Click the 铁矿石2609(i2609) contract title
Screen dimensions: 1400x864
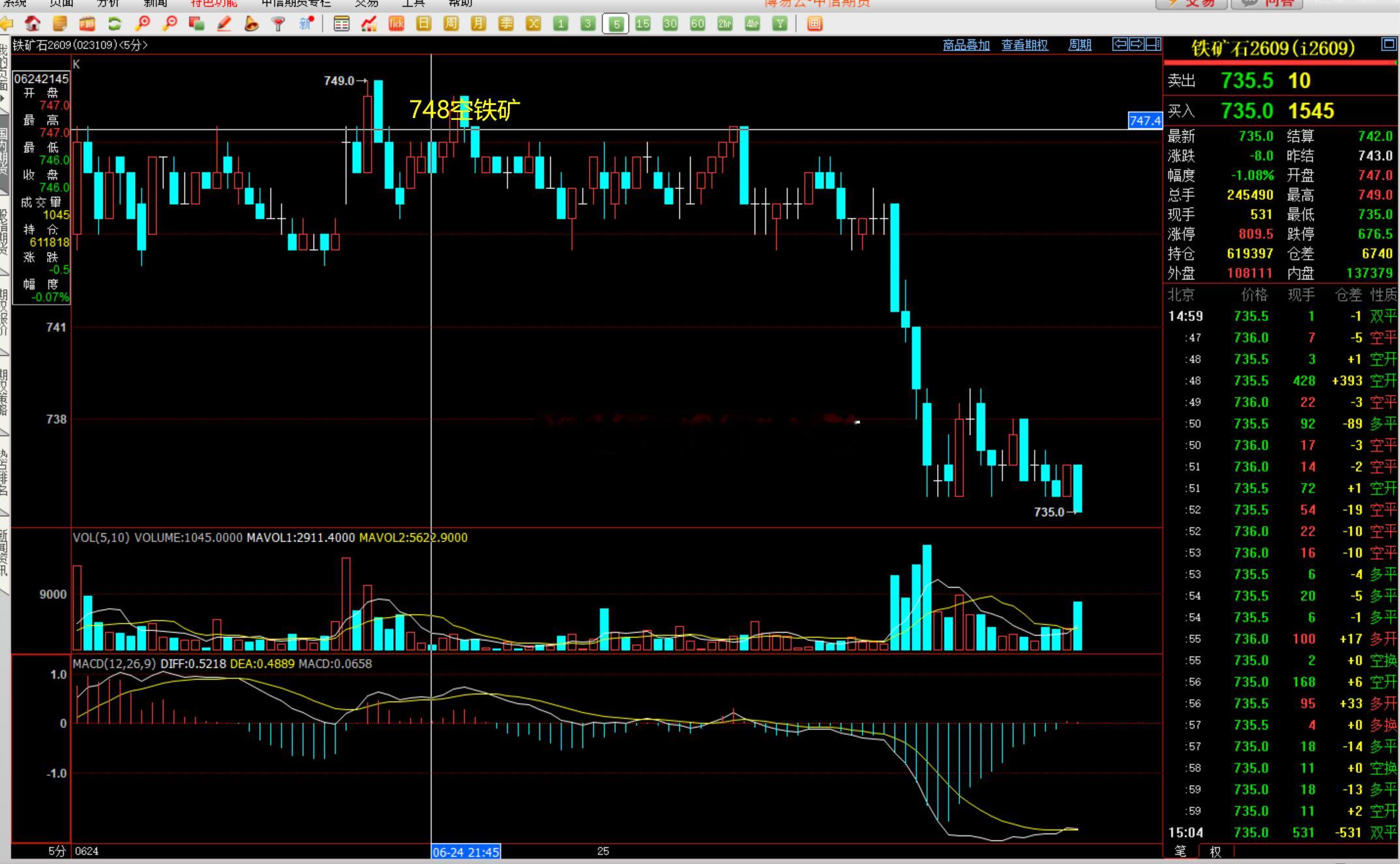[x=1273, y=48]
